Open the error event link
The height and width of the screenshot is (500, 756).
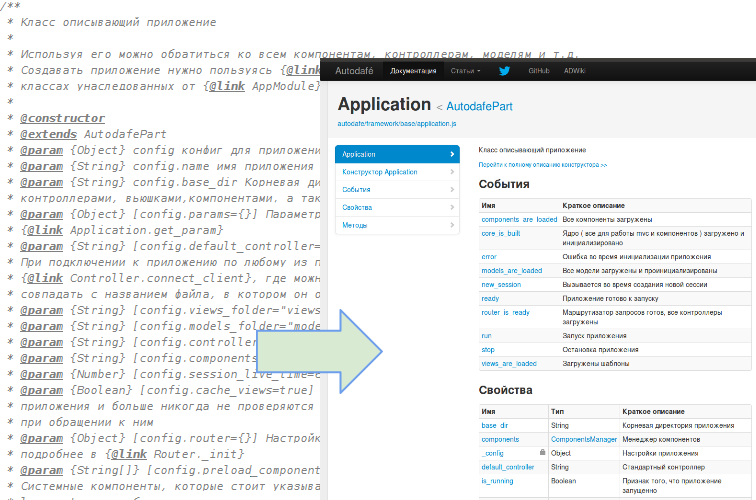[489, 257]
